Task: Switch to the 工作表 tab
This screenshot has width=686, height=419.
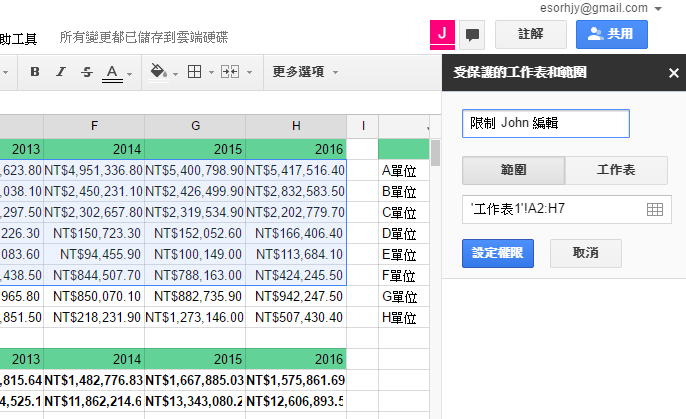Action: pyautogui.click(x=616, y=170)
